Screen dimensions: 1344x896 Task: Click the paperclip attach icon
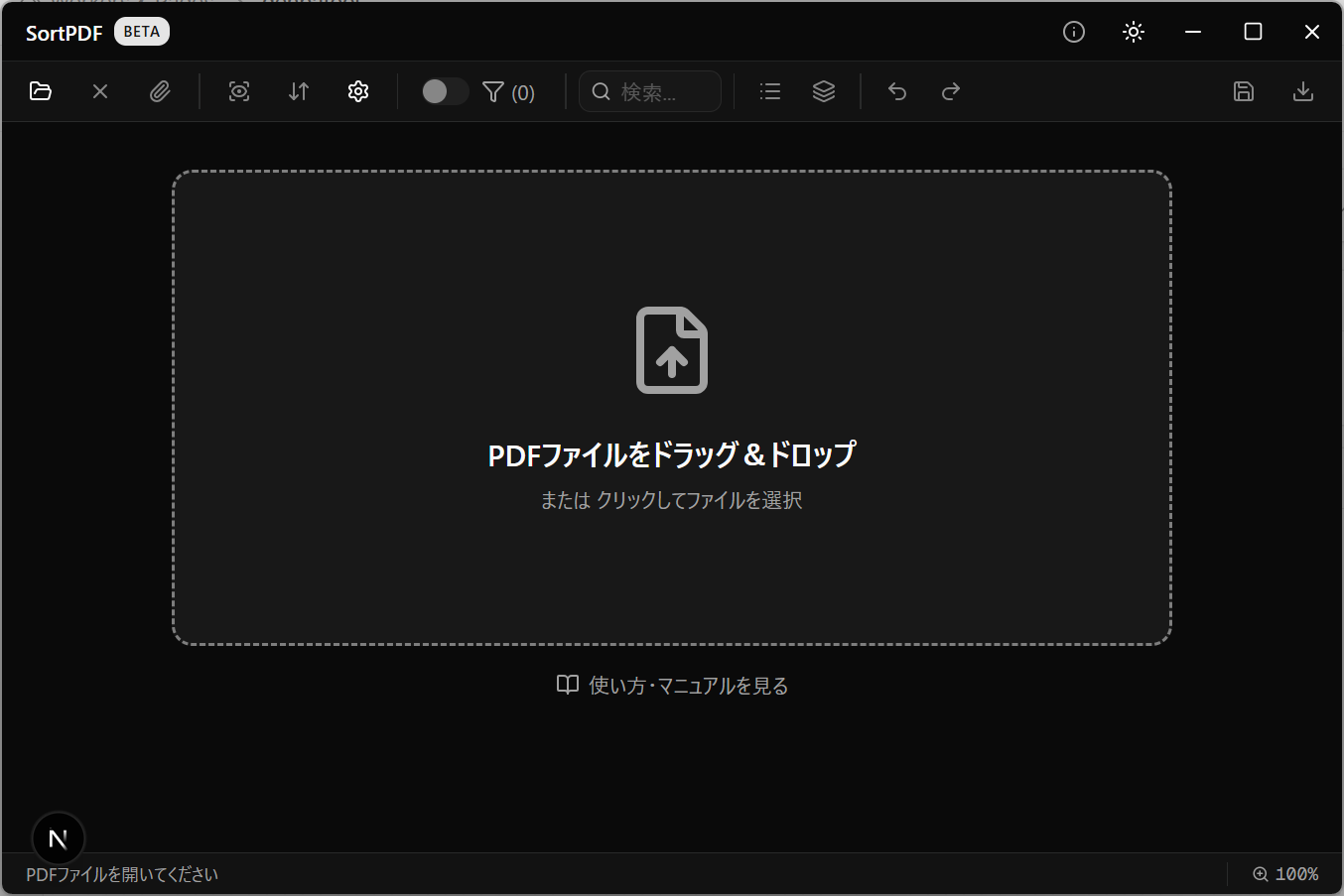pos(160,91)
